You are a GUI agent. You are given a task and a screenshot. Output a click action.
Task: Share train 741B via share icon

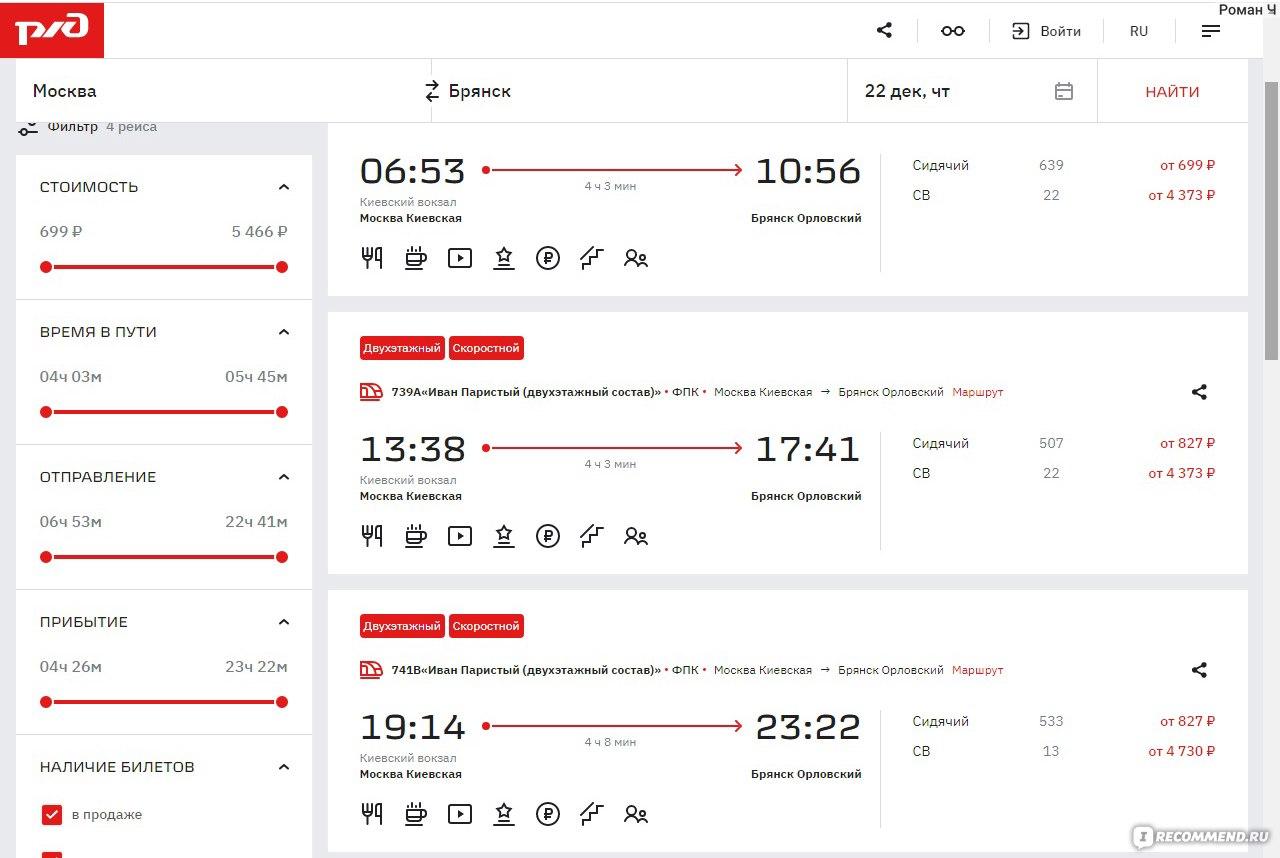coord(1199,670)
